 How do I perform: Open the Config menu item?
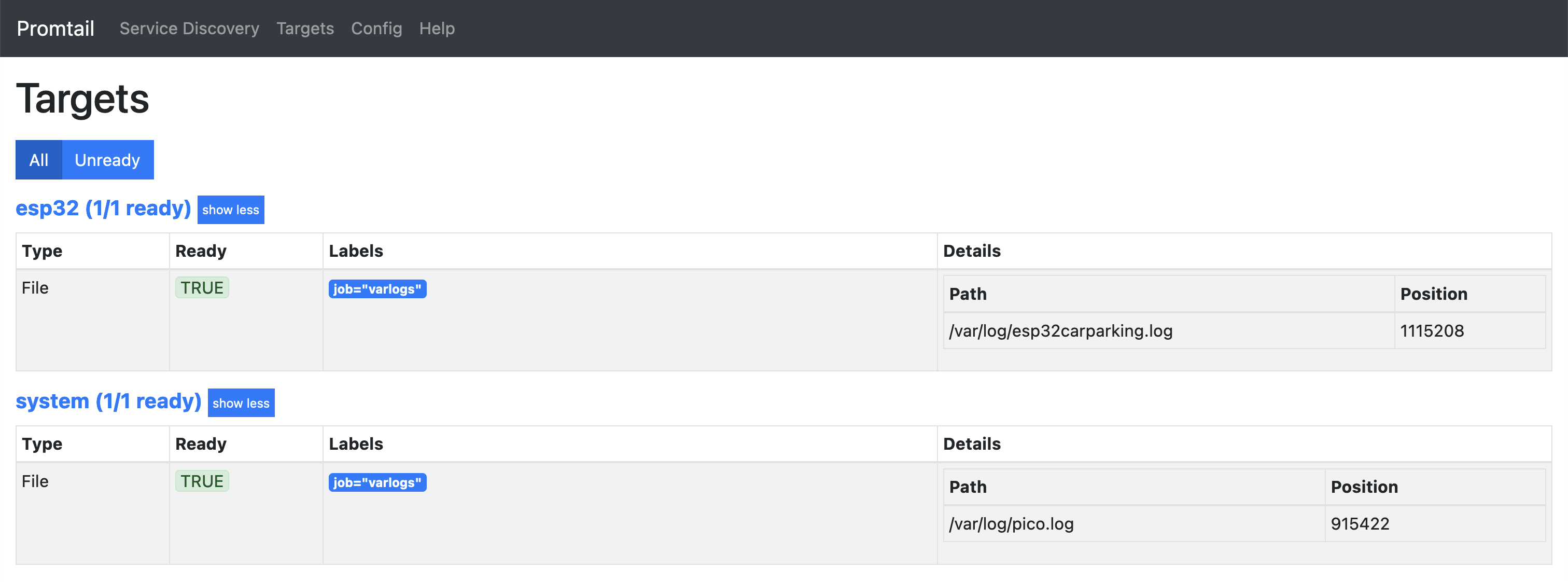point(376,29)
